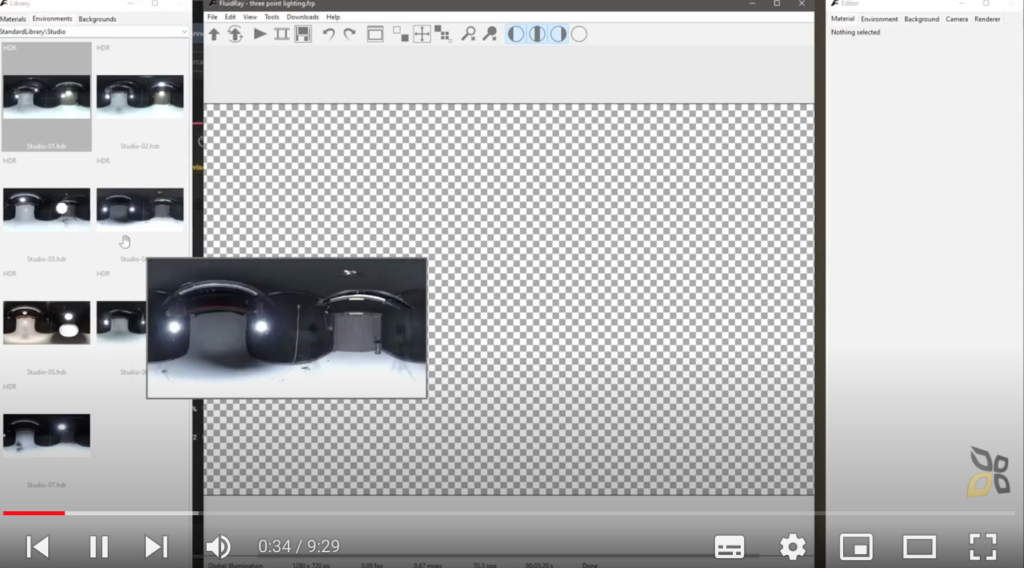Click the first magnifier pick icon
Image resolution: width=1024 pixels, height=568 pixels.
[x=468, y=34]
